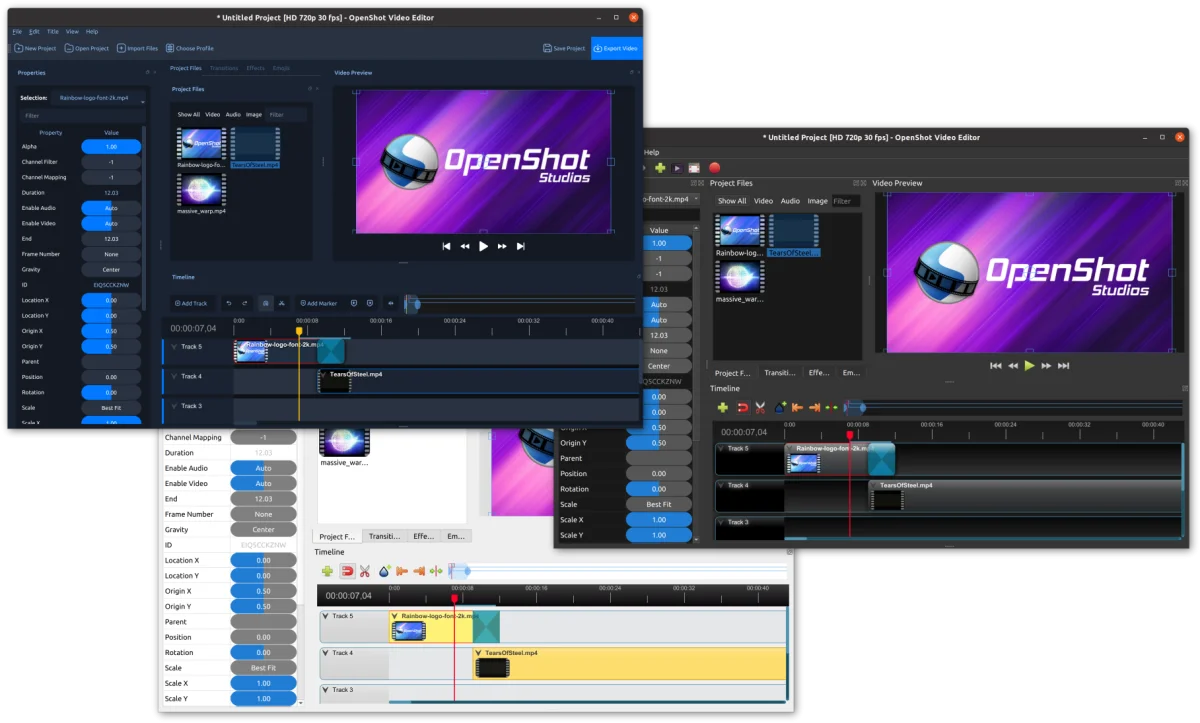
Task: Click Open Project in front window toolbar
Action: click(87, 48)
